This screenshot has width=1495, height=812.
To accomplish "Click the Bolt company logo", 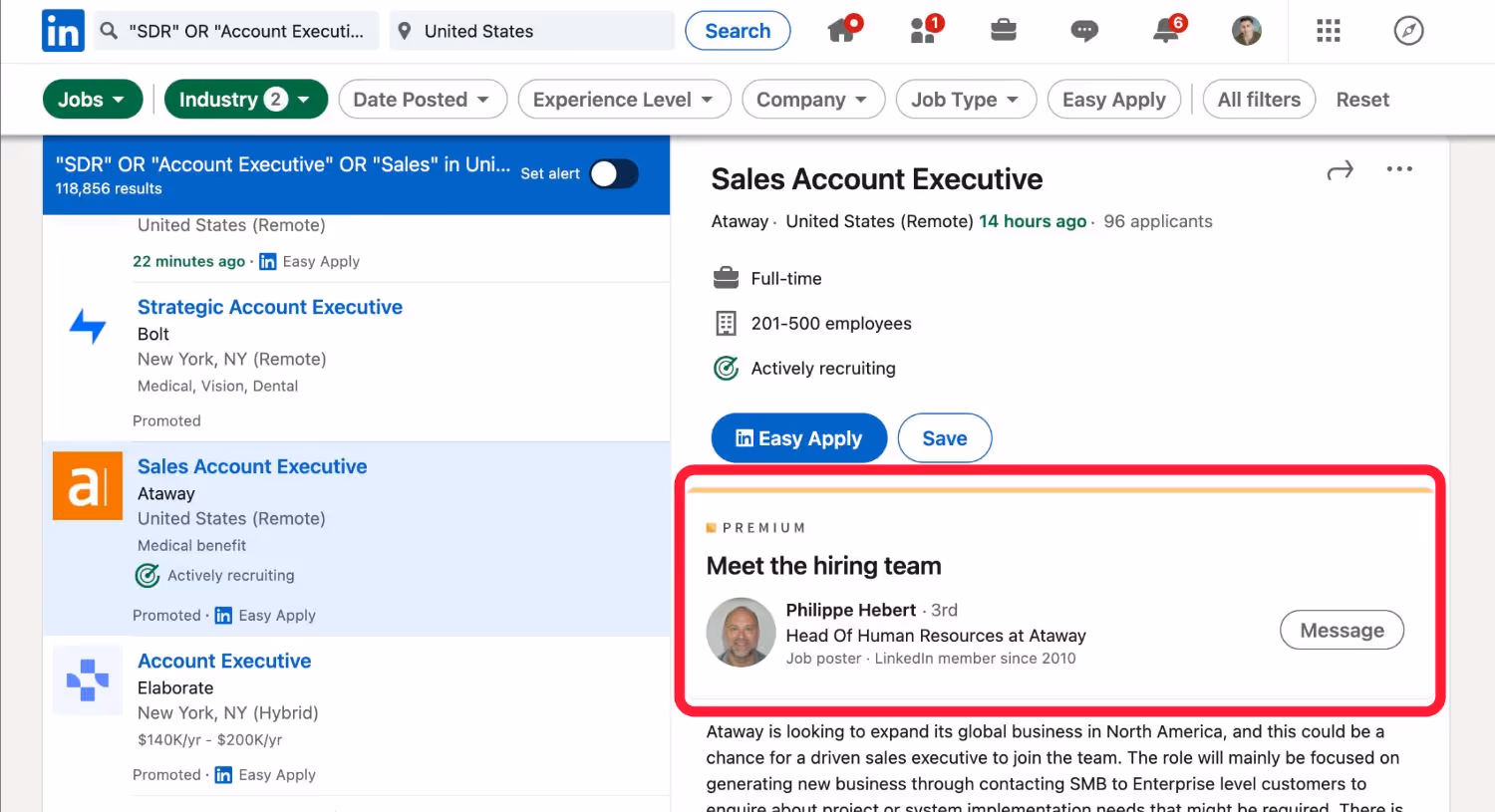I will click(x=88, y=326).
